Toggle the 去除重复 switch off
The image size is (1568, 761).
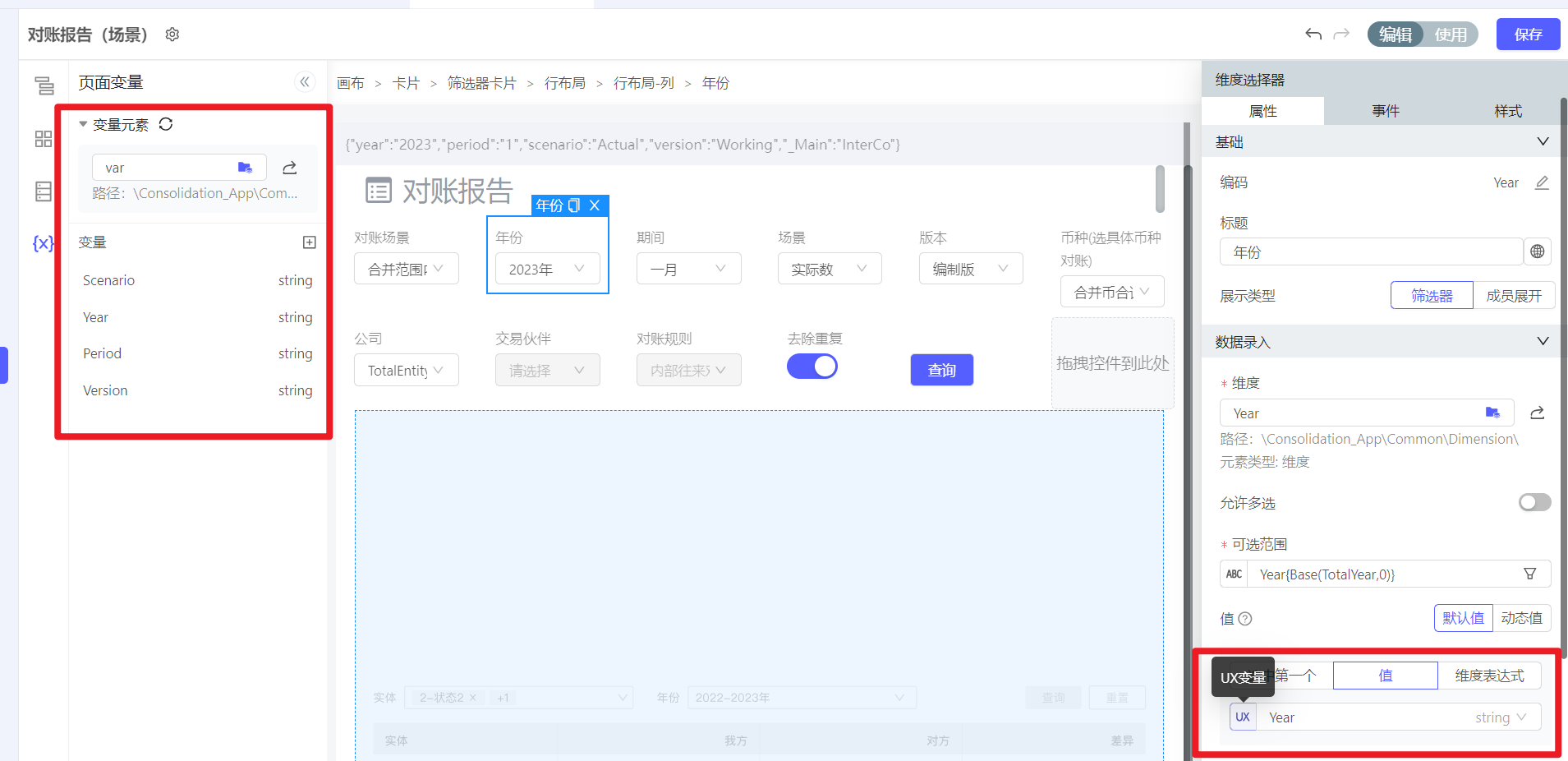pyautogui.click(x=812, y=367)
